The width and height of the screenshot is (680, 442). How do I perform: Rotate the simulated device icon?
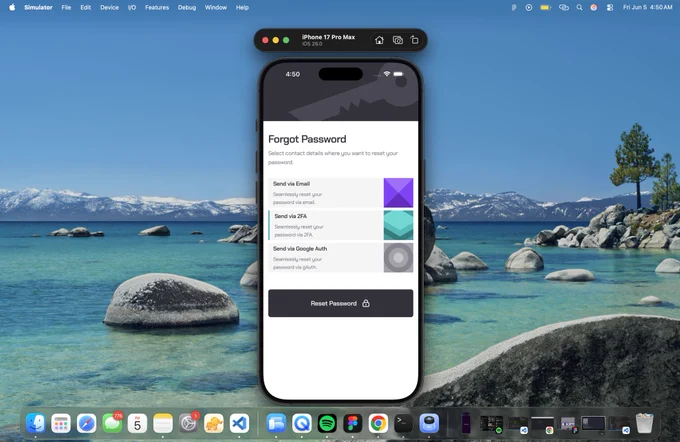coord(414,40)
